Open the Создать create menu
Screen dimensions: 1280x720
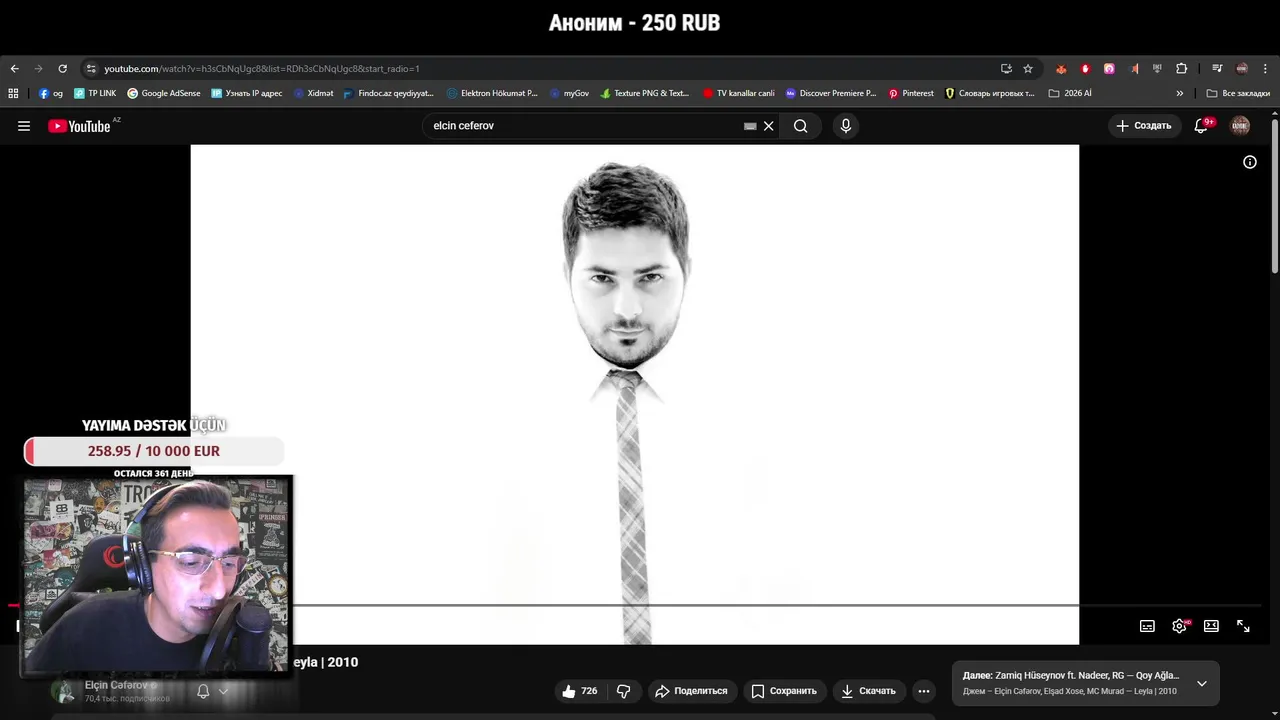tap(1144, 126)
